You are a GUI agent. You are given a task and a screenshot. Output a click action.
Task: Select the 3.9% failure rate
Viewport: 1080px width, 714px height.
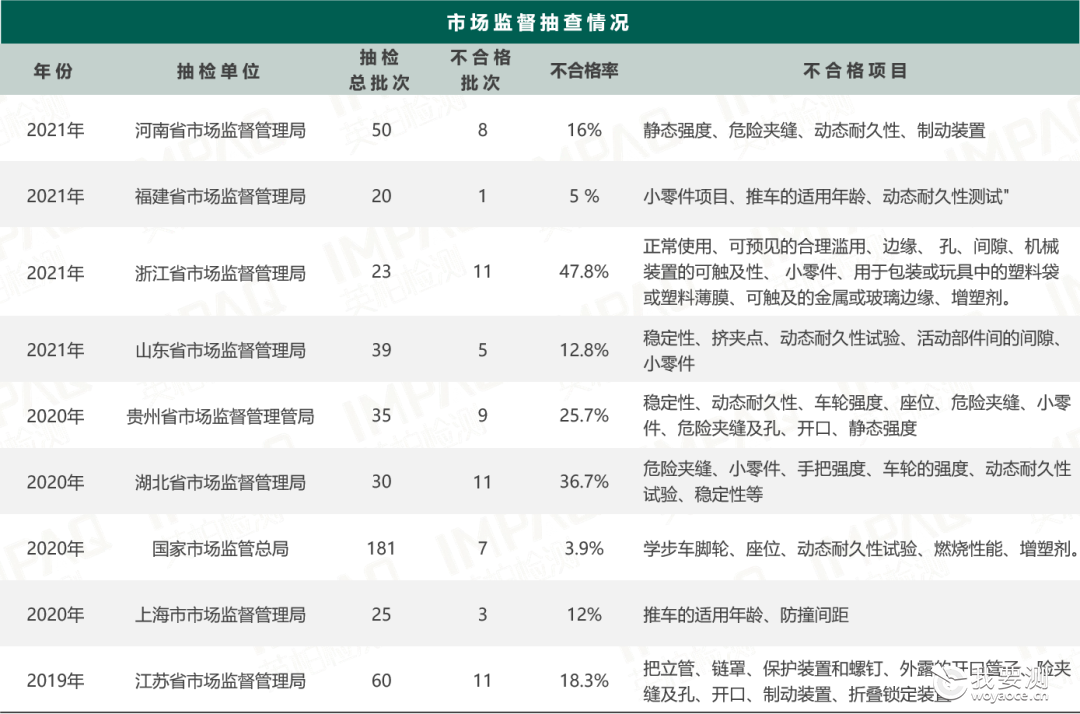click(584, 548)
